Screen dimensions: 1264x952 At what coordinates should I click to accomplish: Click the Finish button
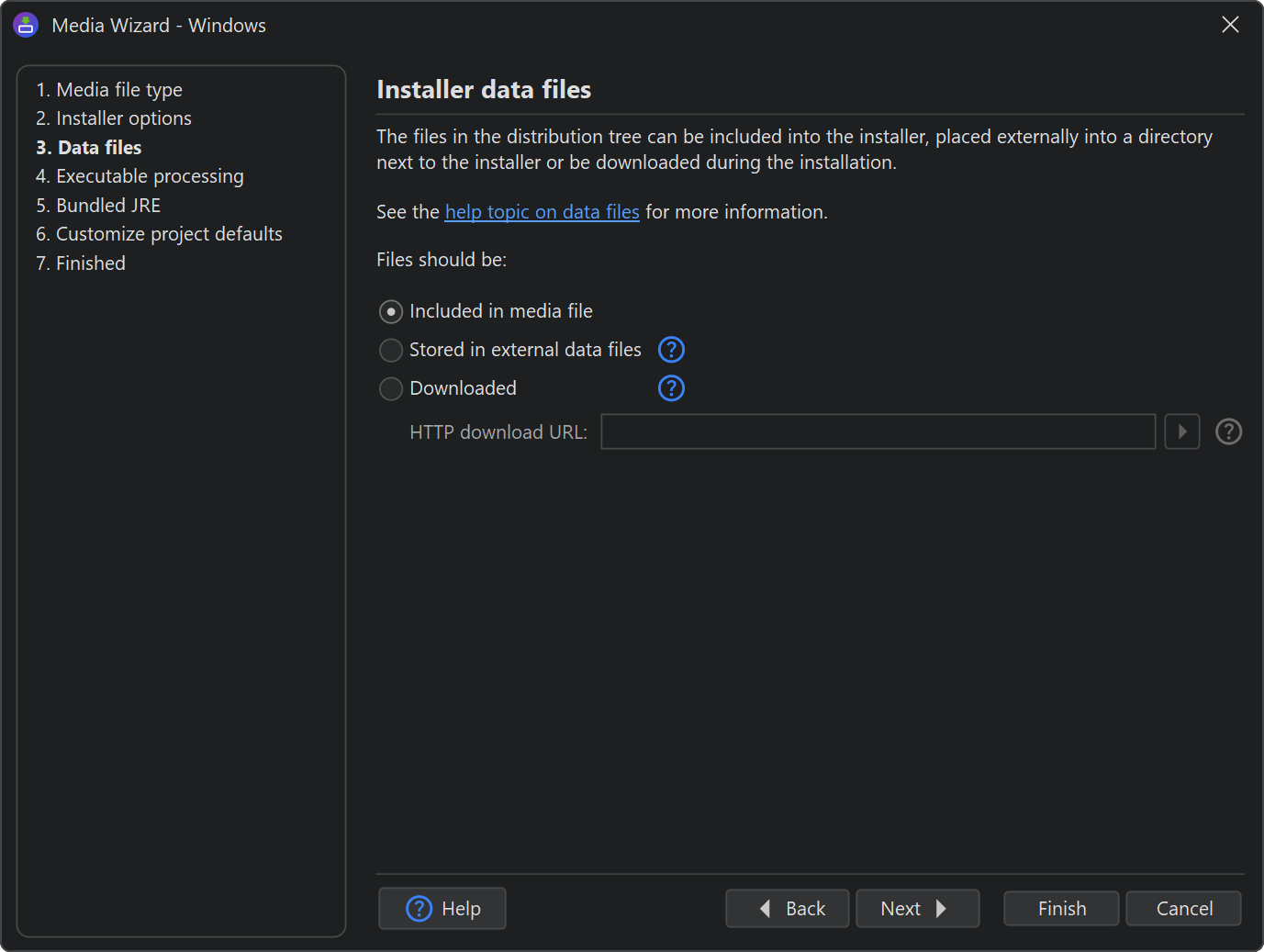click(1061, 909)
